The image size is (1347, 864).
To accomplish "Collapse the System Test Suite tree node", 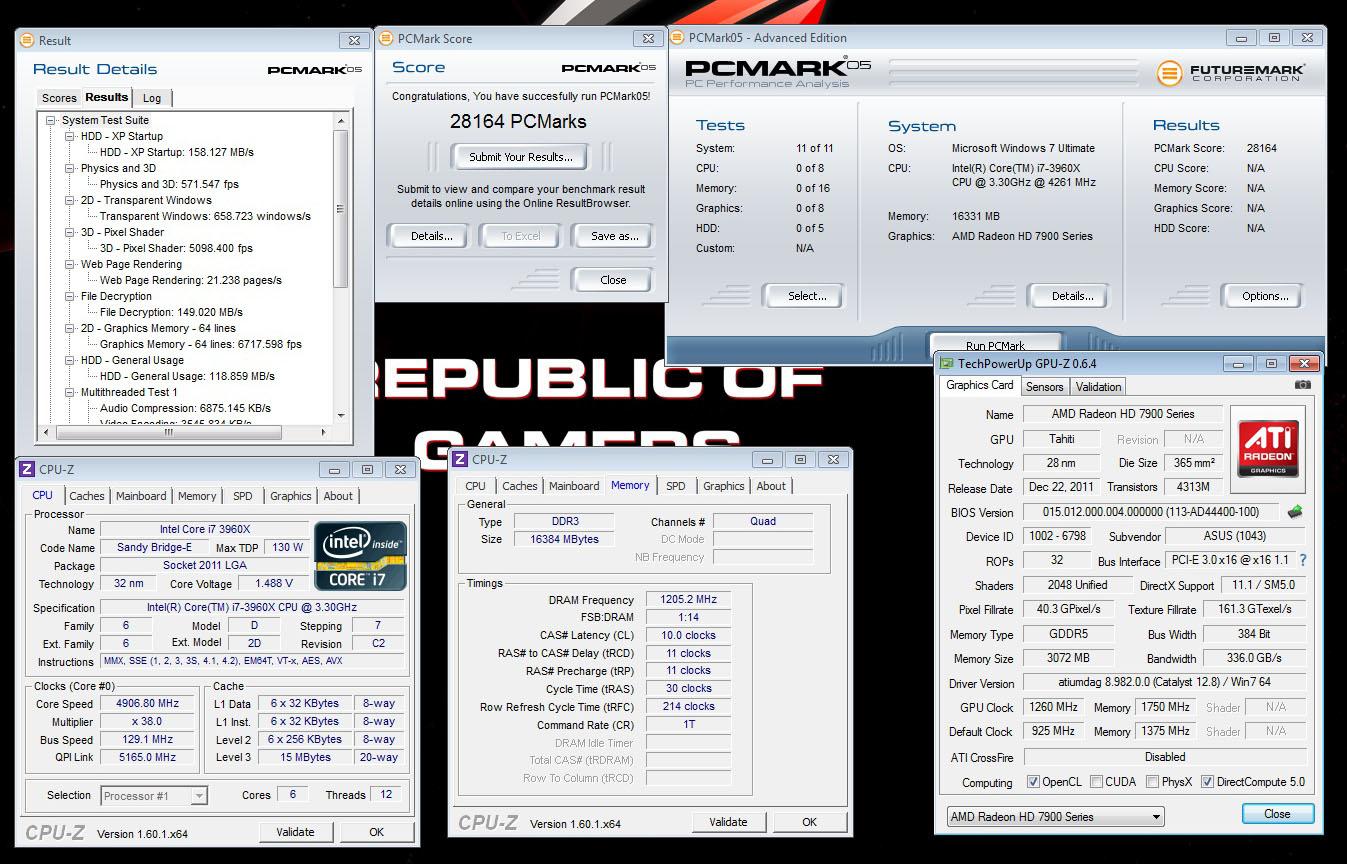I will coord(51,120).
